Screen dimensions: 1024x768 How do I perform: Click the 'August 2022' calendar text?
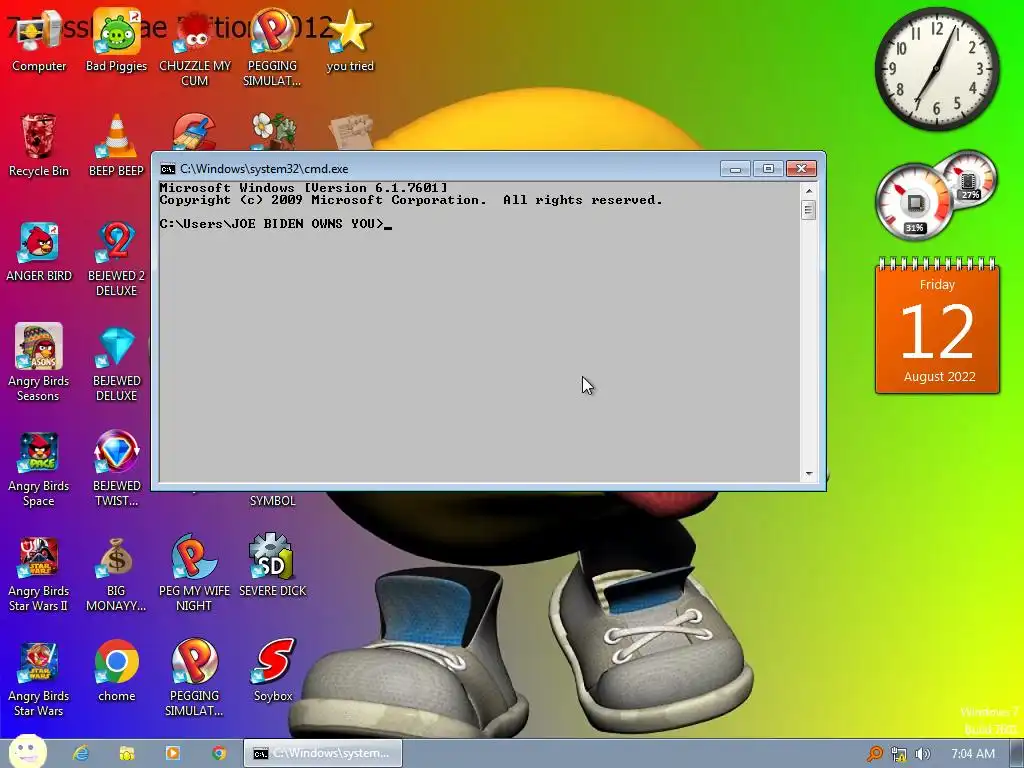pyautogui.click(x=939, y=377)
